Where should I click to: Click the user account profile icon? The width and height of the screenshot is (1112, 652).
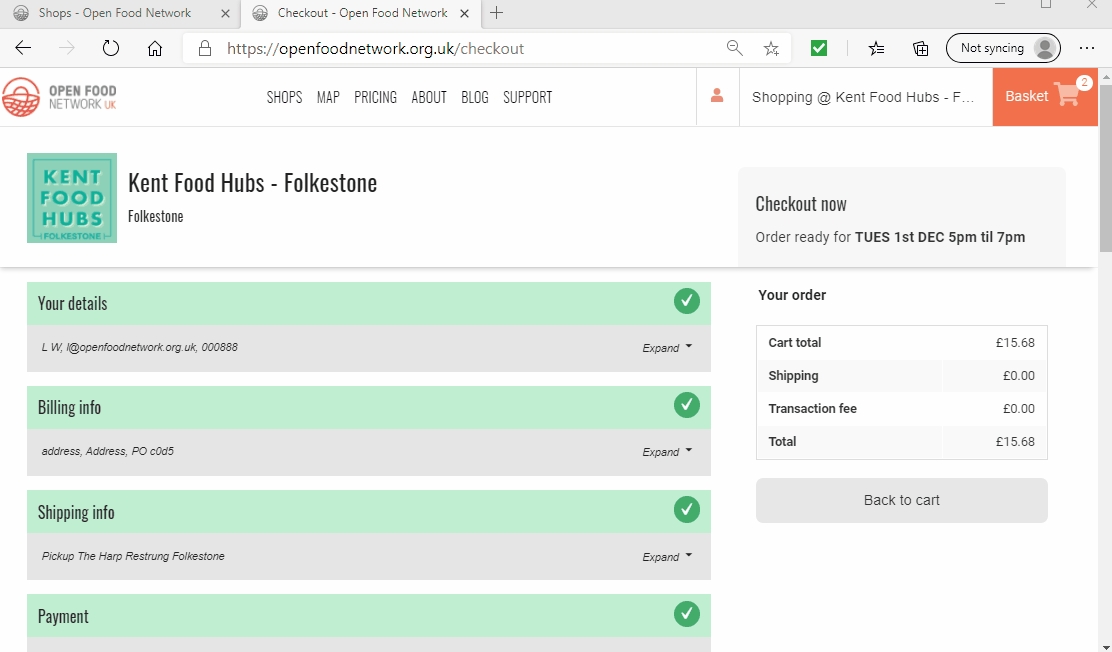click(717, 96)
